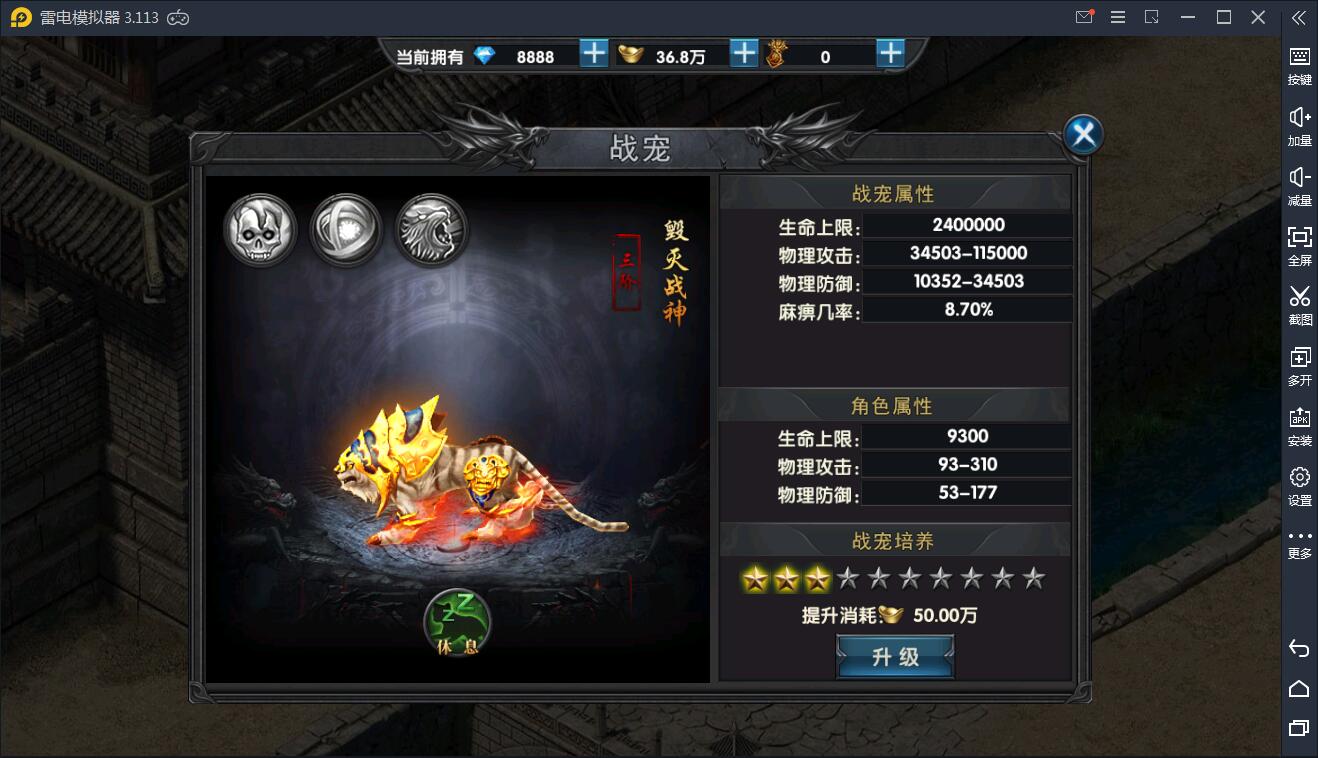Open the 按键 keyboard mapping tool
The height and width of the screenshot is (758, 1318).
pos(1299,65)
